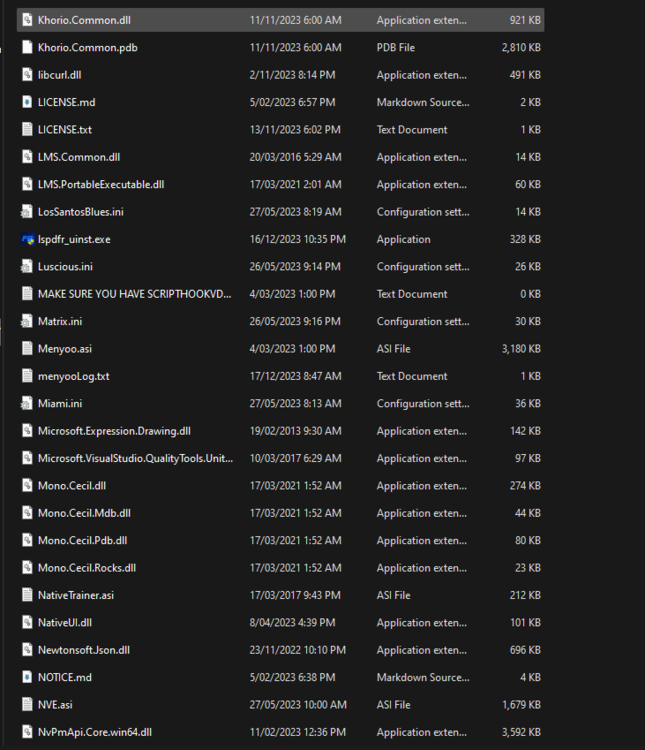645x750 pixels.
Task: Select the file name Mono.Cecil.dll
Action: pos(72,485)
